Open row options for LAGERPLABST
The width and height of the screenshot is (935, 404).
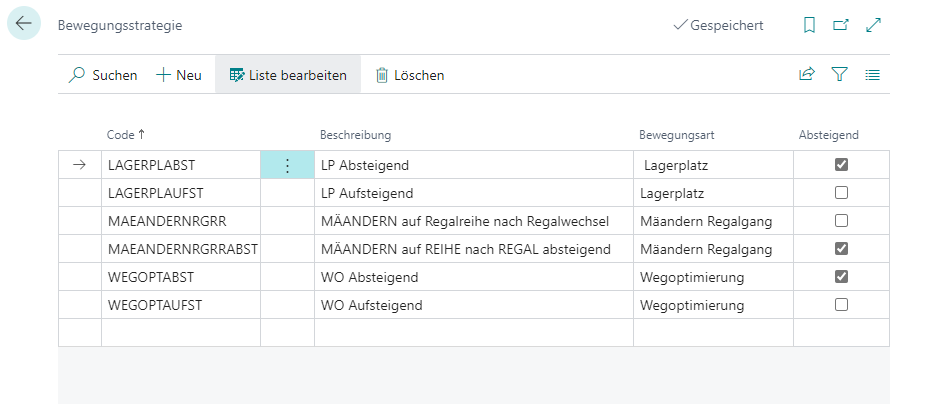[287, 165]
